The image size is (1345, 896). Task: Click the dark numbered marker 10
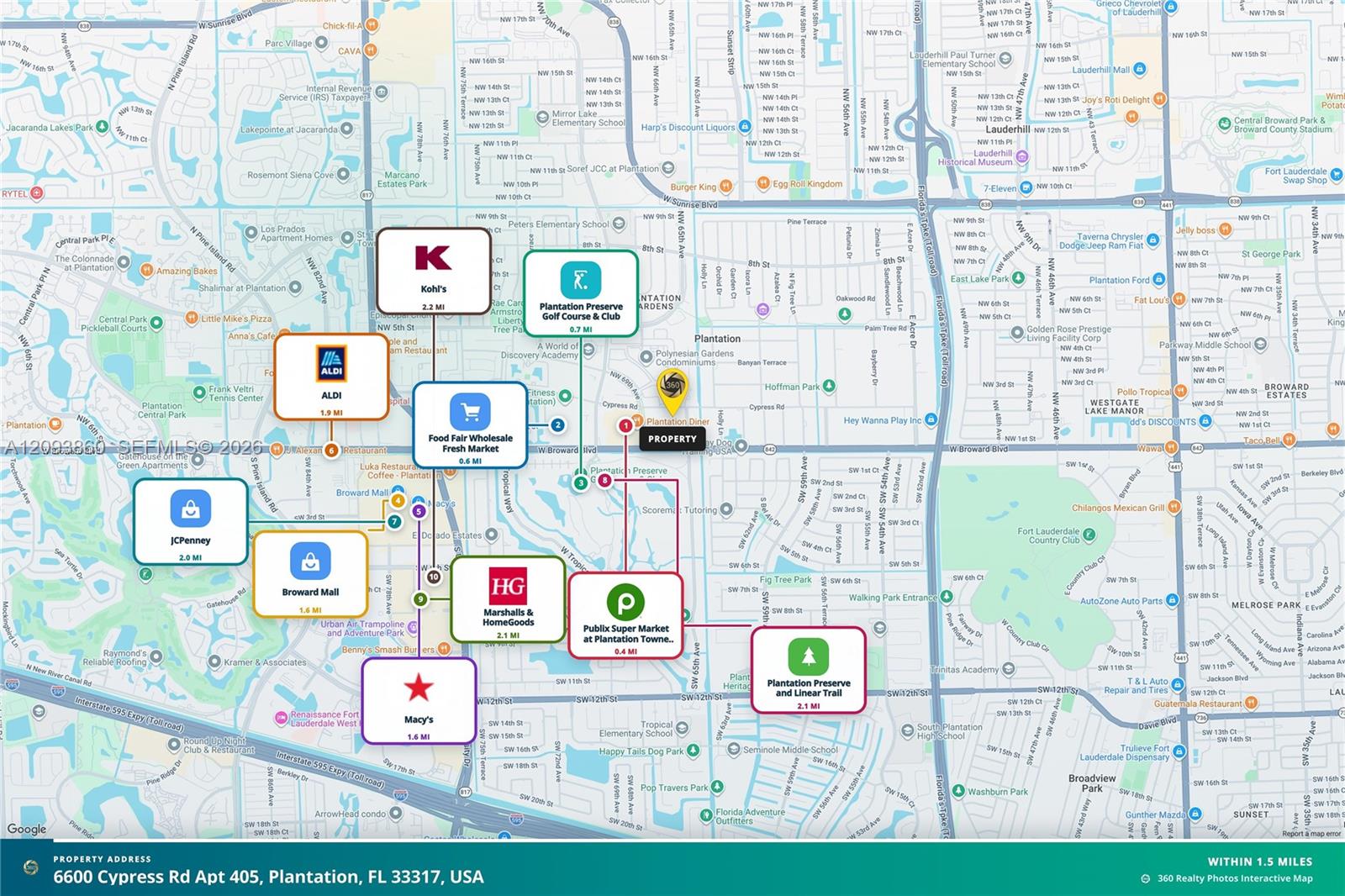coord(434,577)
